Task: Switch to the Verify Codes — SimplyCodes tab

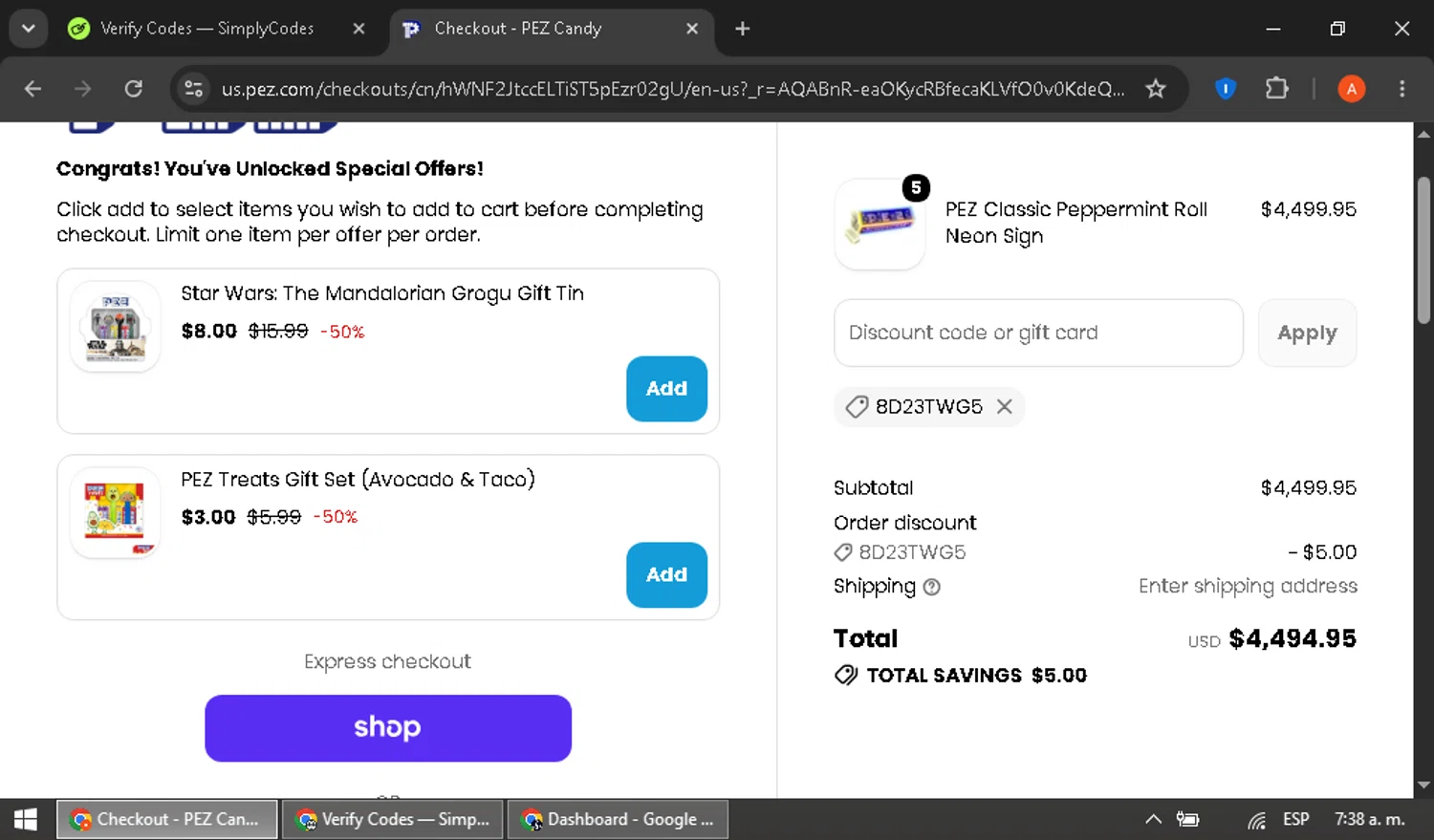Action: (x=206, y=29)
